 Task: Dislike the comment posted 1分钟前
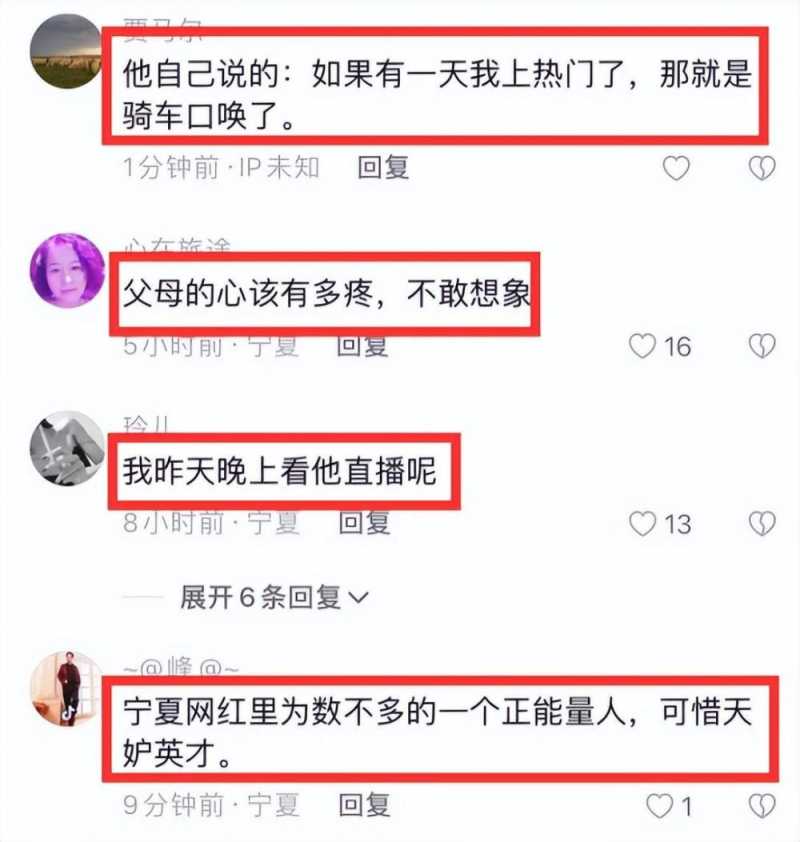coord(762,168)
